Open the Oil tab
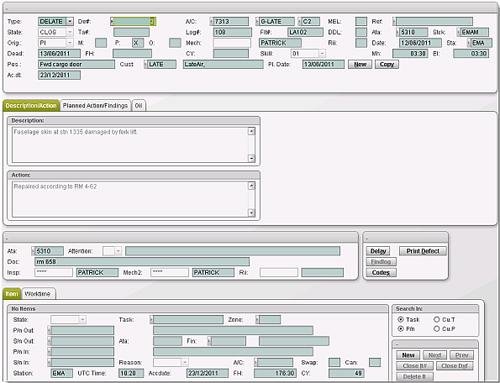This screenshot has height=383, width=500. 138,106
